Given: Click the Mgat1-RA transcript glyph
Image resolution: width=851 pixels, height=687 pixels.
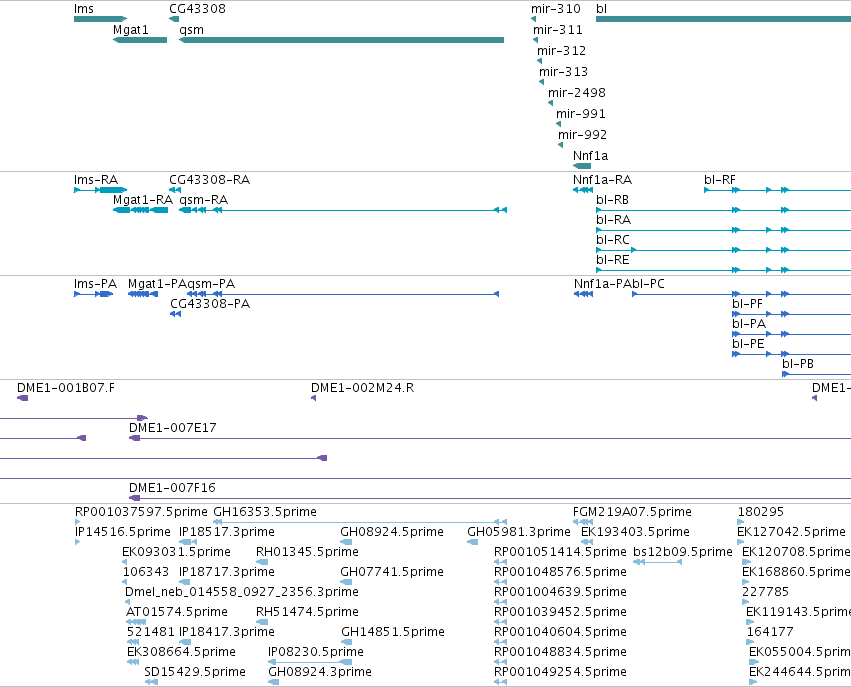Looking at the screenshot, I should pyautogui.click(x=140, y=210).
